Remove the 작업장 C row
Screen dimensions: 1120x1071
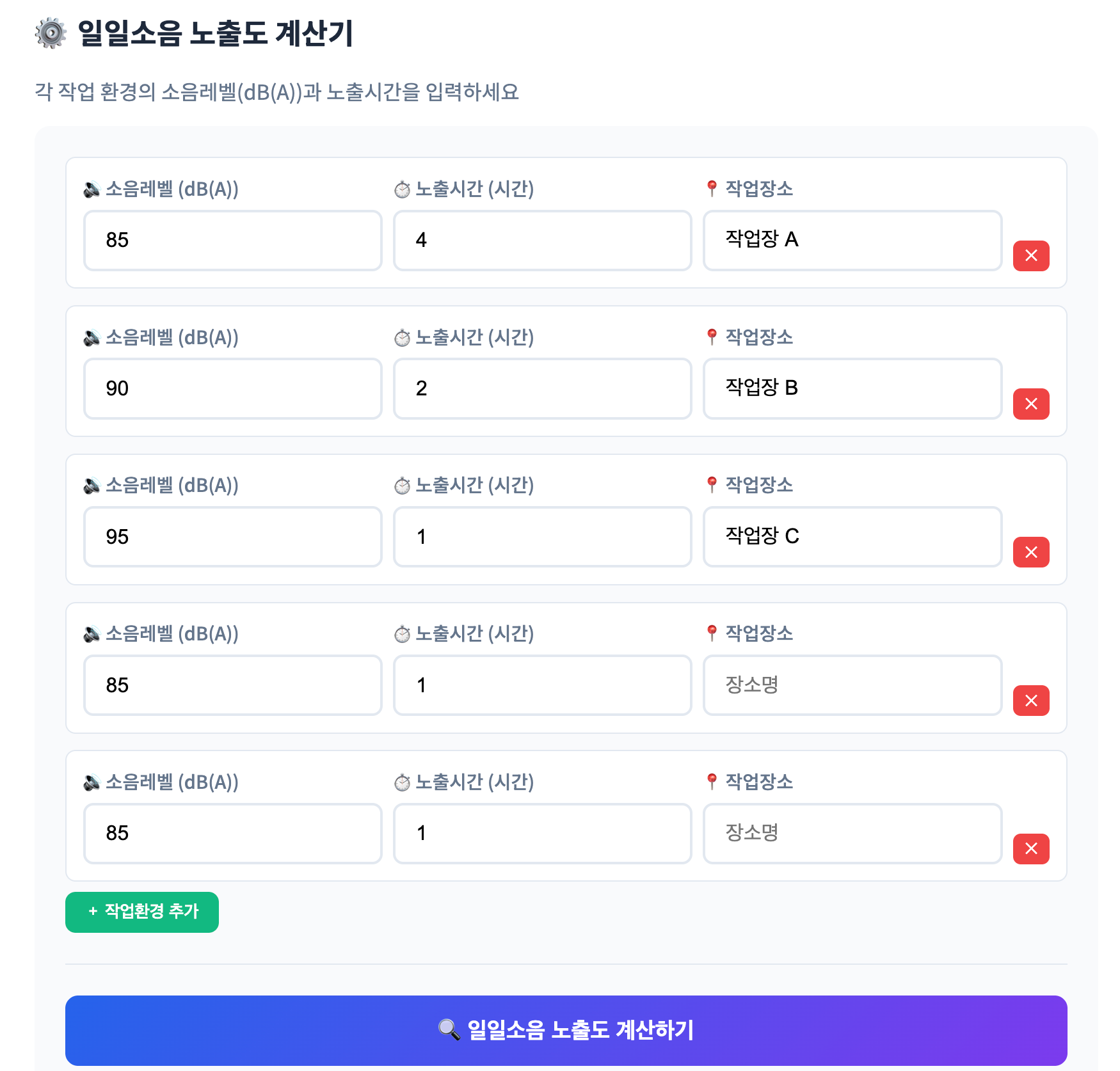coord(1030,553)
